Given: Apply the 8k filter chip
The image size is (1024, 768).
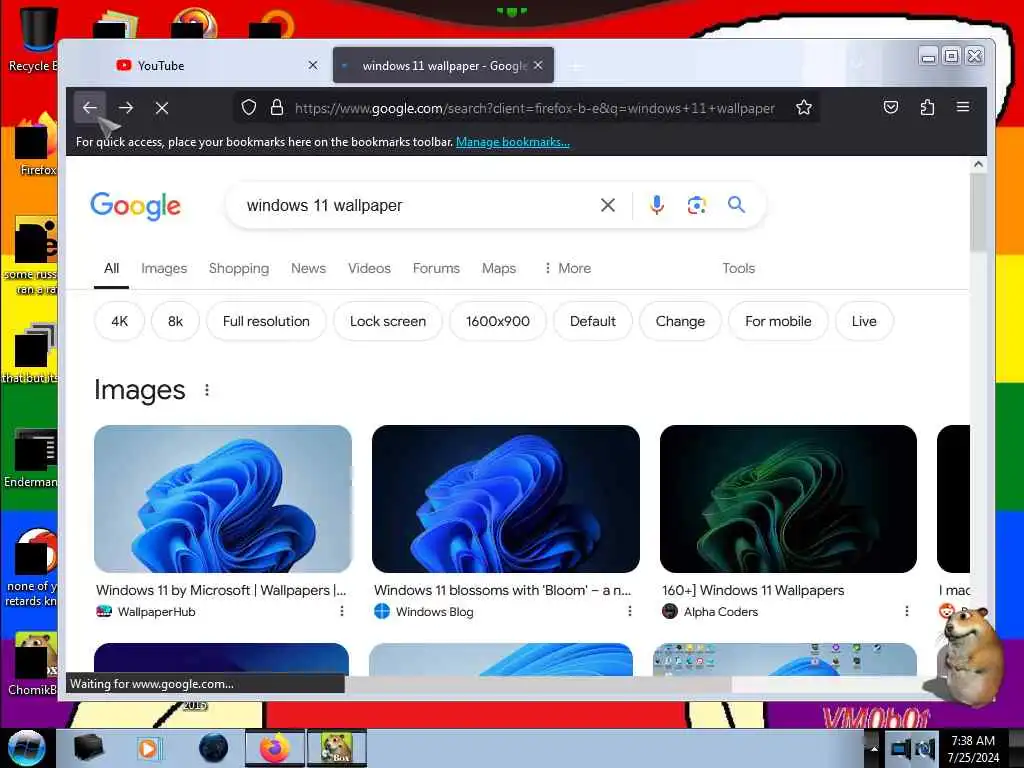Looking at the screenshot, I should (175, 321).
